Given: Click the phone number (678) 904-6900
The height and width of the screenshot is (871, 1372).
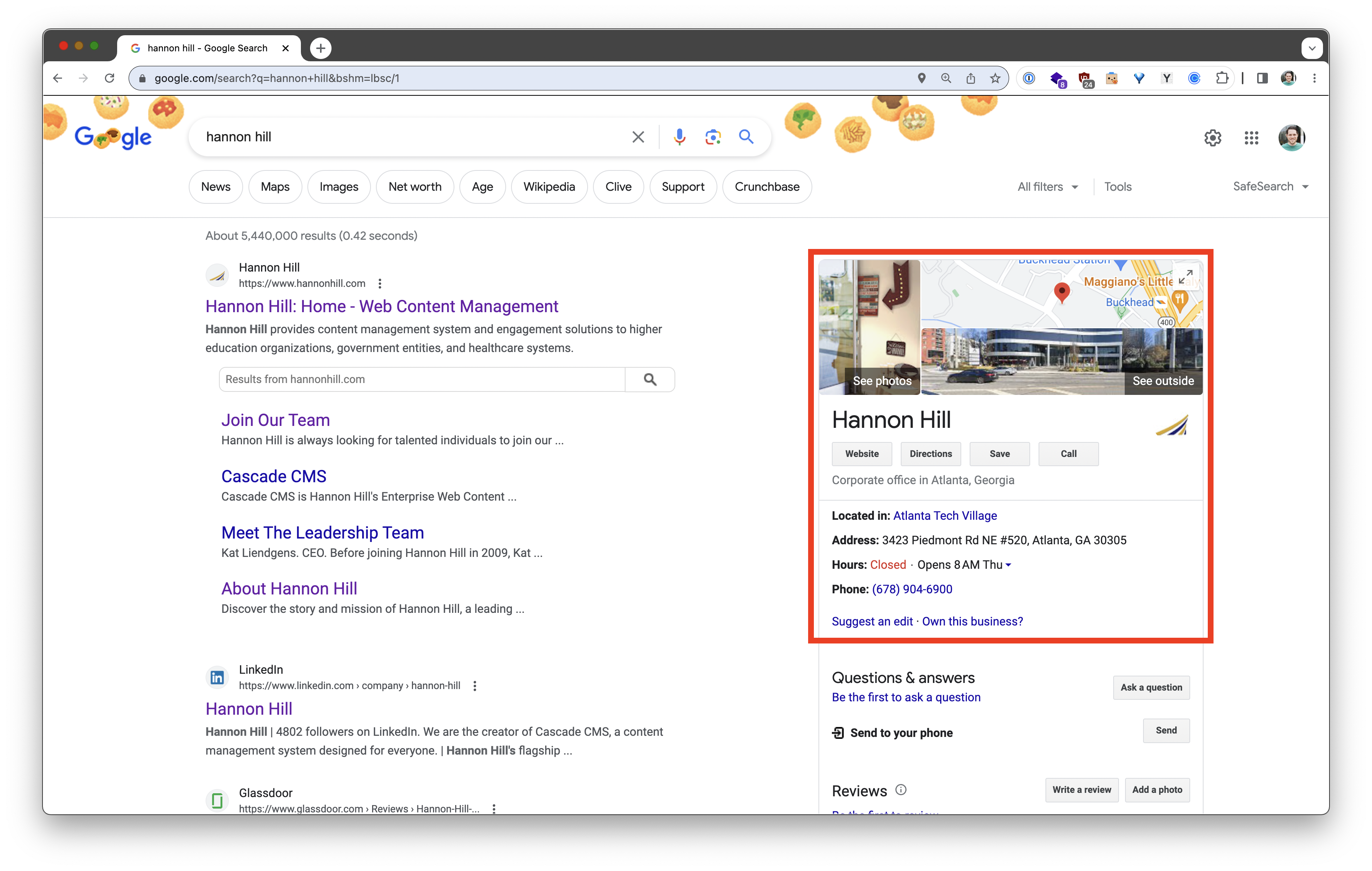Looking at the screenshot, I should [x=911, y=589].
